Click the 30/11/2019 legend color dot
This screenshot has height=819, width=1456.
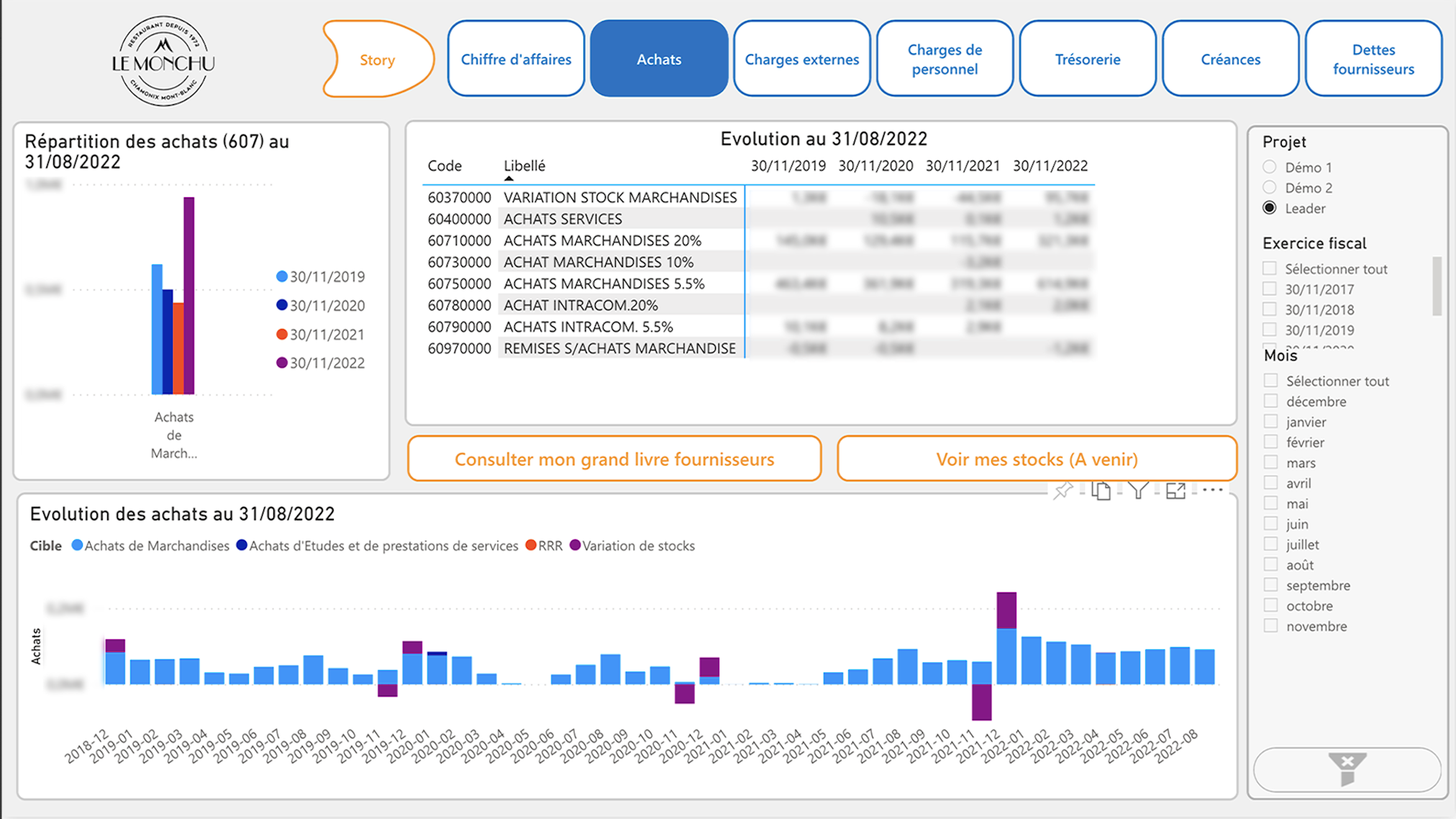click(282, 276)
